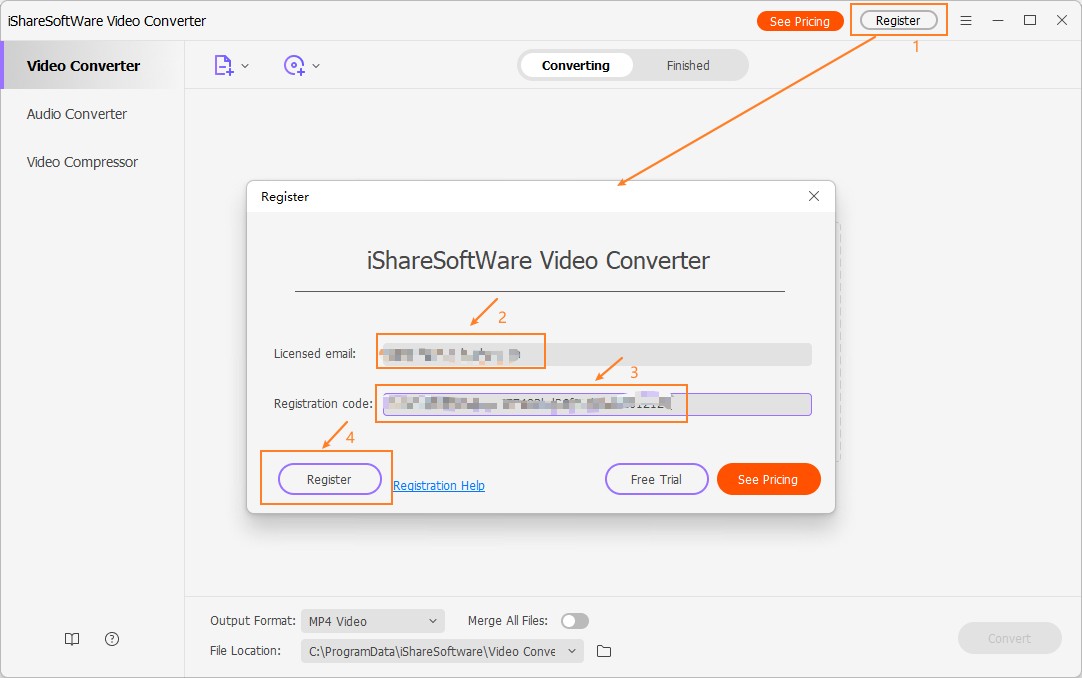Click the disabled Convert button
Screen dimensions: 1082x678
pyautogui.click(x=1010, y=639)
